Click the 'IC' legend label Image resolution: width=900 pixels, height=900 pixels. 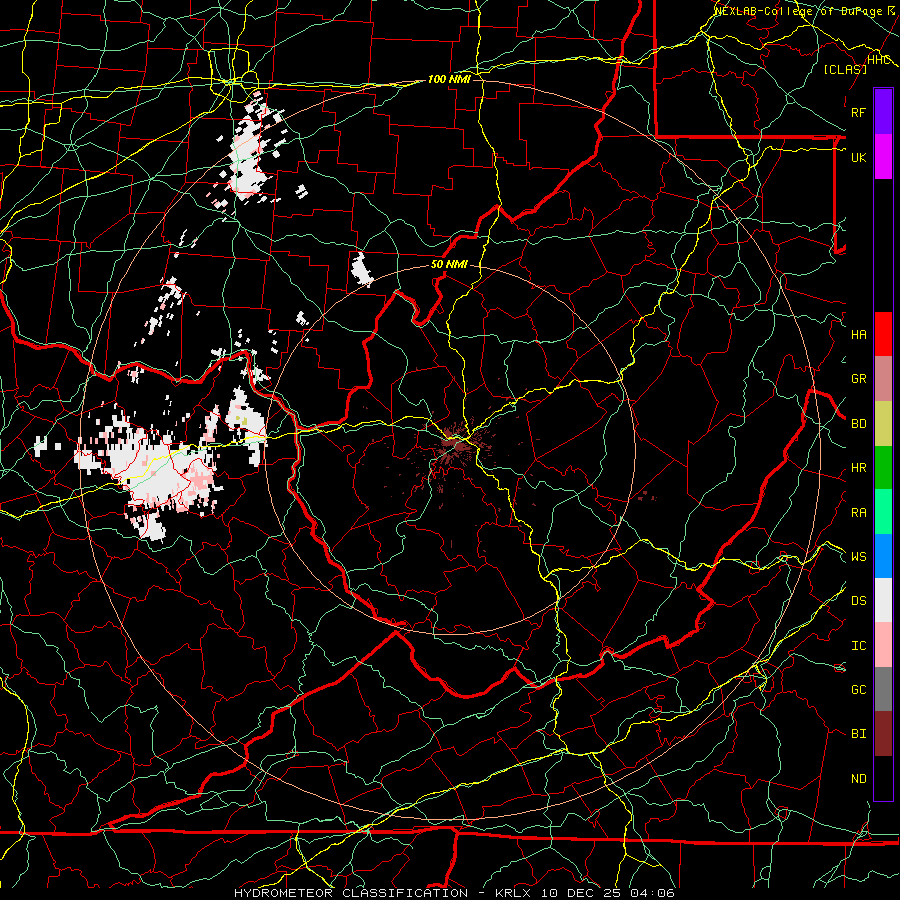point(858,646)
